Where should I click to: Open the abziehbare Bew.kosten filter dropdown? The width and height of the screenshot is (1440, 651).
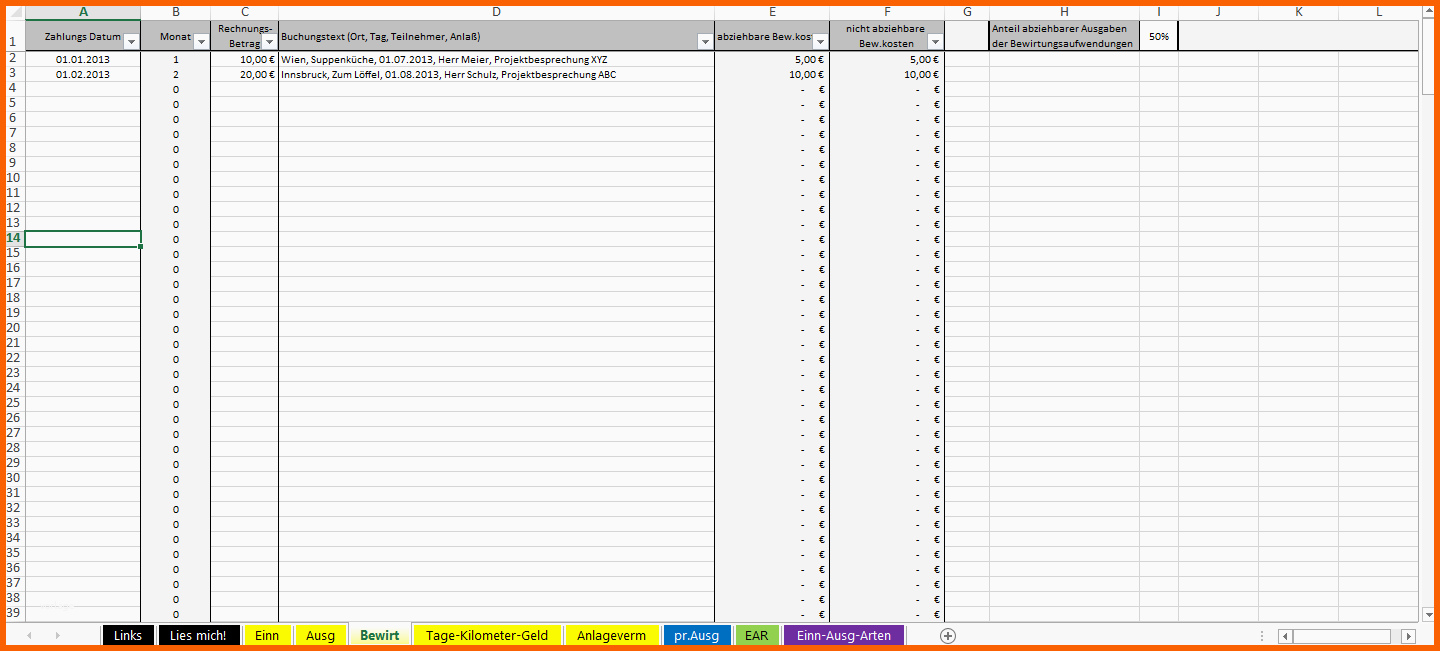[x=820, y=42]
